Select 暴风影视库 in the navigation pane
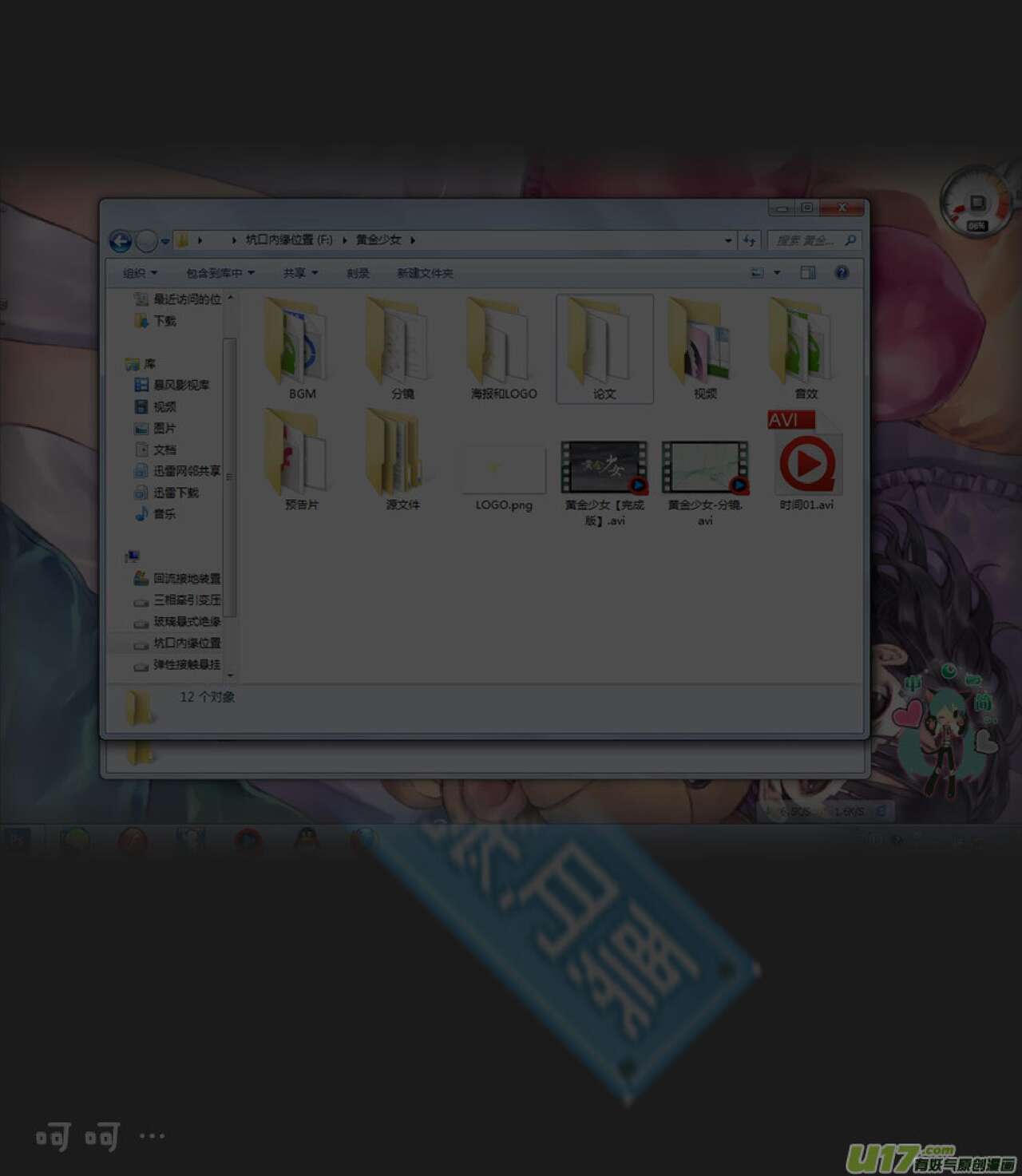The height and width of the screenshot is (1176, 1022). coord(180,385)
